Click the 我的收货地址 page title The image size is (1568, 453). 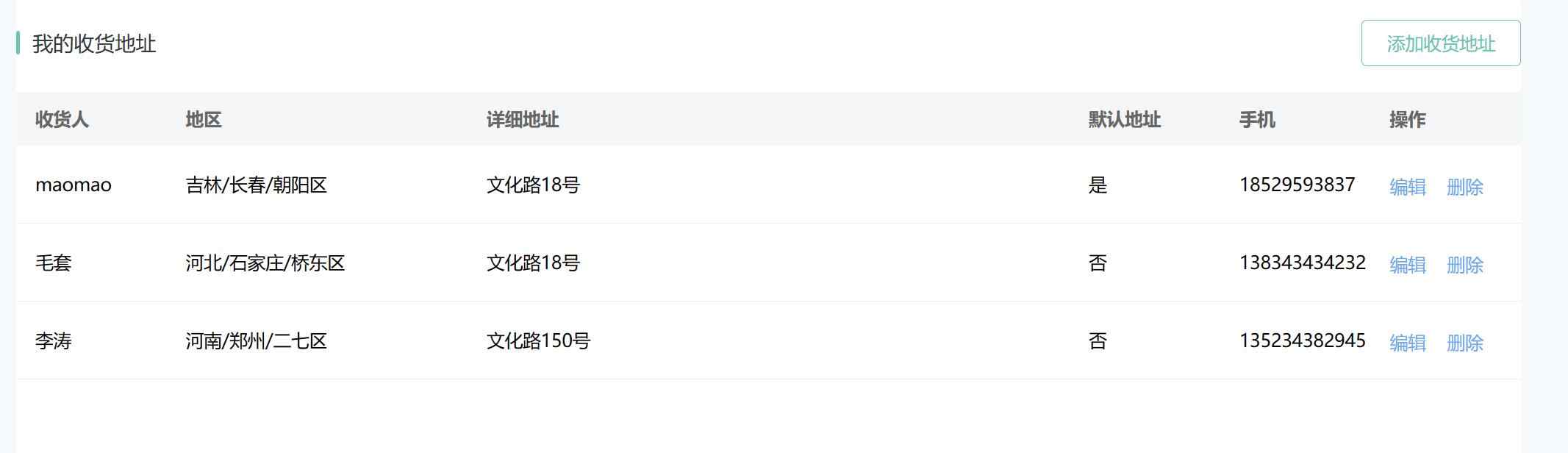coord(94,43)
